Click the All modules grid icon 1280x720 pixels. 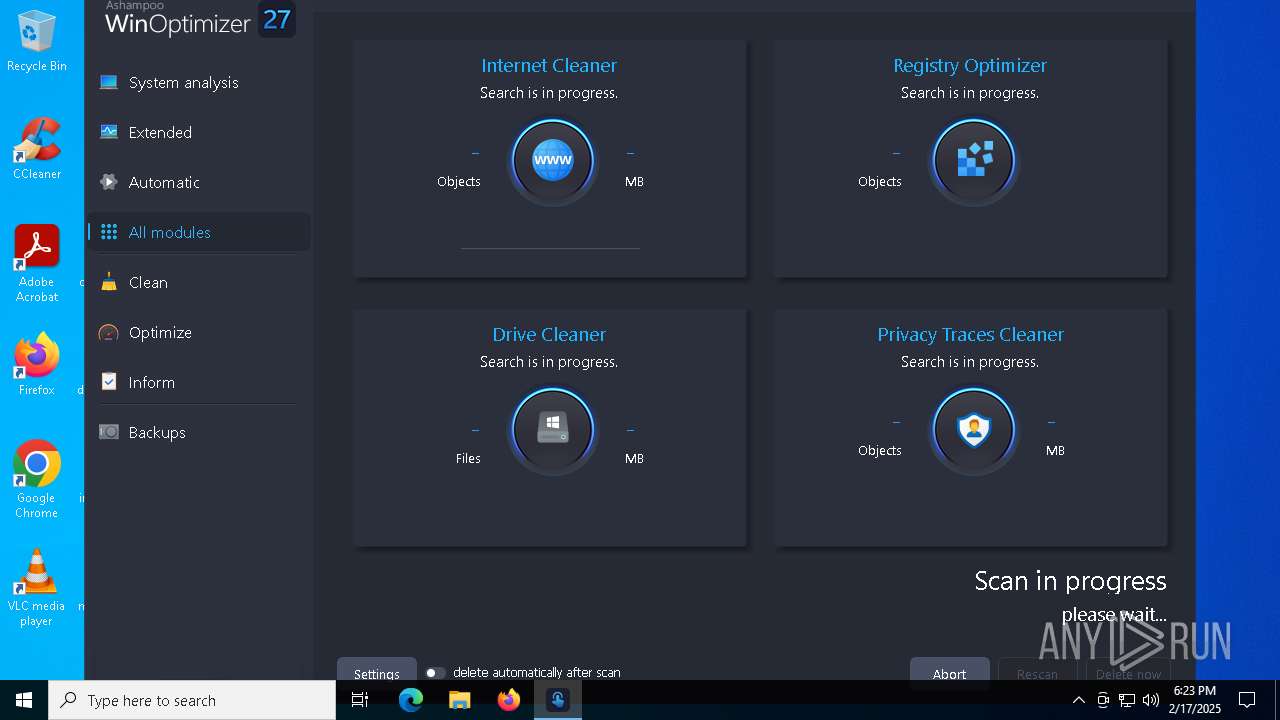[109, 232]
